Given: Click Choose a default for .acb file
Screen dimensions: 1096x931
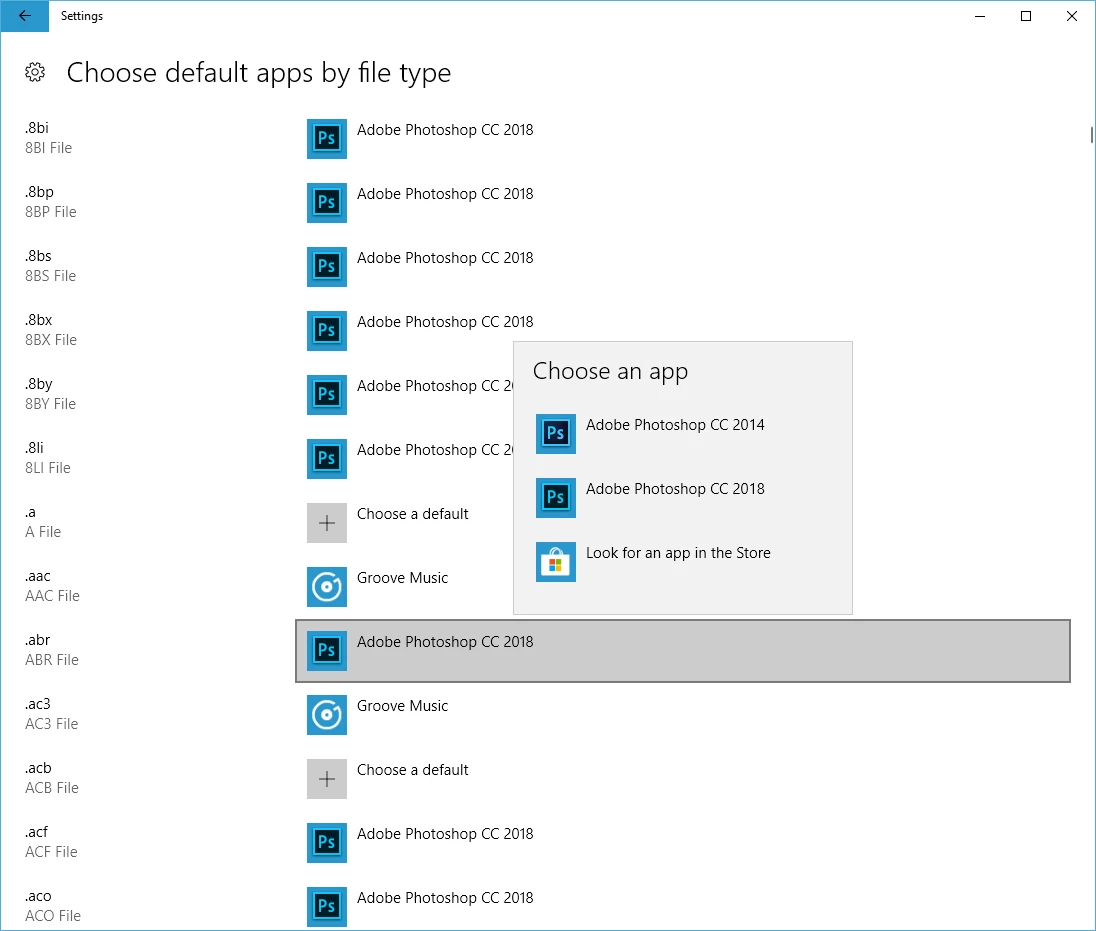Looking at the screenshot, I should pos(412,770).
